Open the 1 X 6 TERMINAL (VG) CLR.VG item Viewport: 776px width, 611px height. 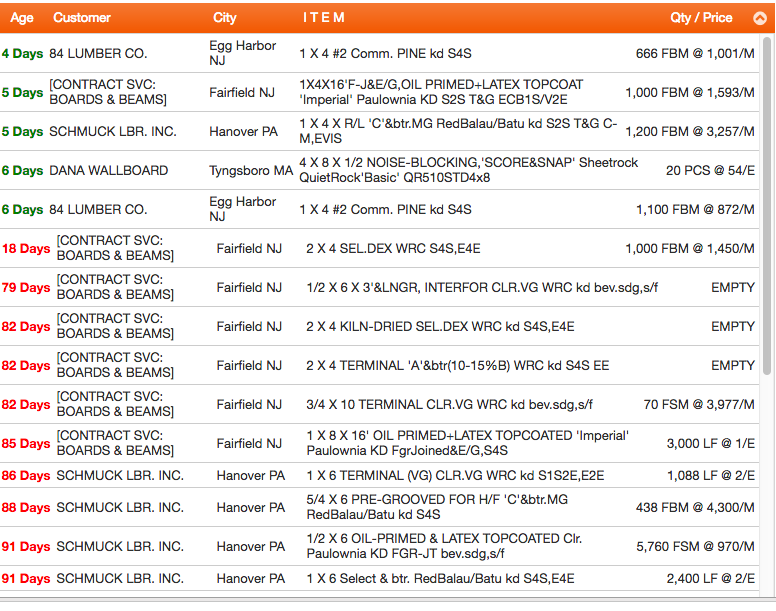[x=455, y=476]
